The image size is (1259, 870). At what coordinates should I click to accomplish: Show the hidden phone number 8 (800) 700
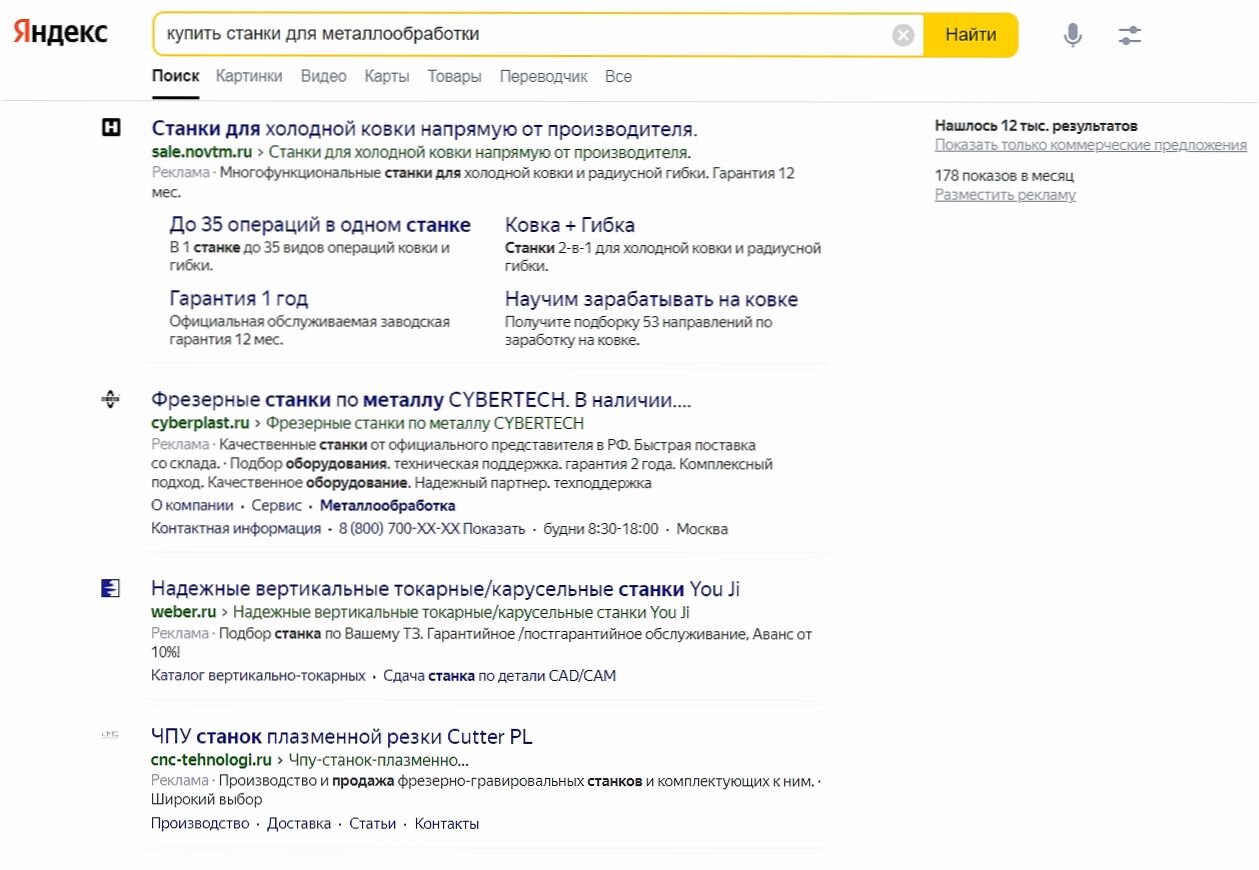point(432,529)
